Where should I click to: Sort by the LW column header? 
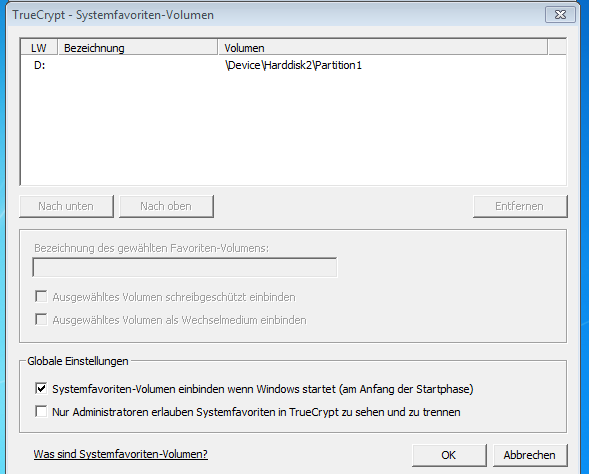pos(39,48)
